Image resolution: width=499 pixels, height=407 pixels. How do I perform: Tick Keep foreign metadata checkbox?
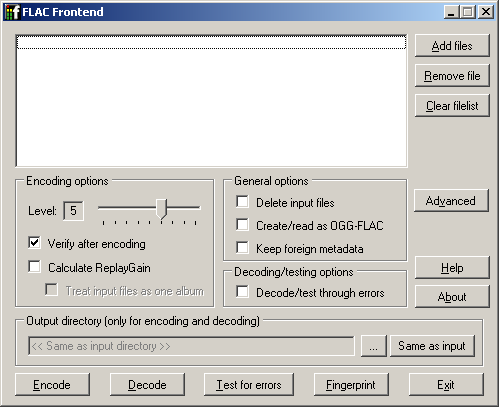[242, 248]
